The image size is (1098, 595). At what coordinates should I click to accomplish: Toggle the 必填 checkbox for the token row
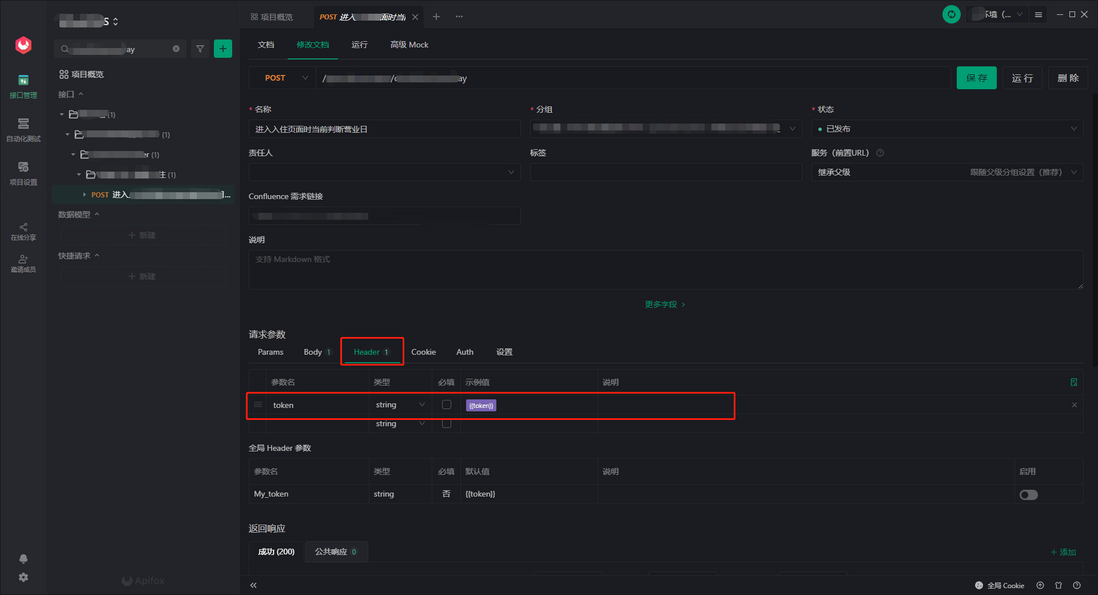pyautogui.click(x=446, y=405)
